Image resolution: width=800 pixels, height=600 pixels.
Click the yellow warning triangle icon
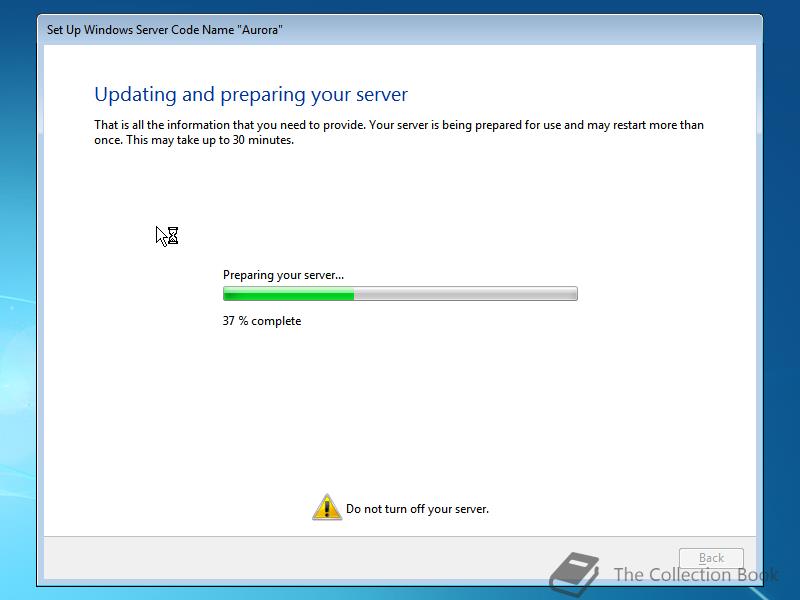(x=327, y=507)
